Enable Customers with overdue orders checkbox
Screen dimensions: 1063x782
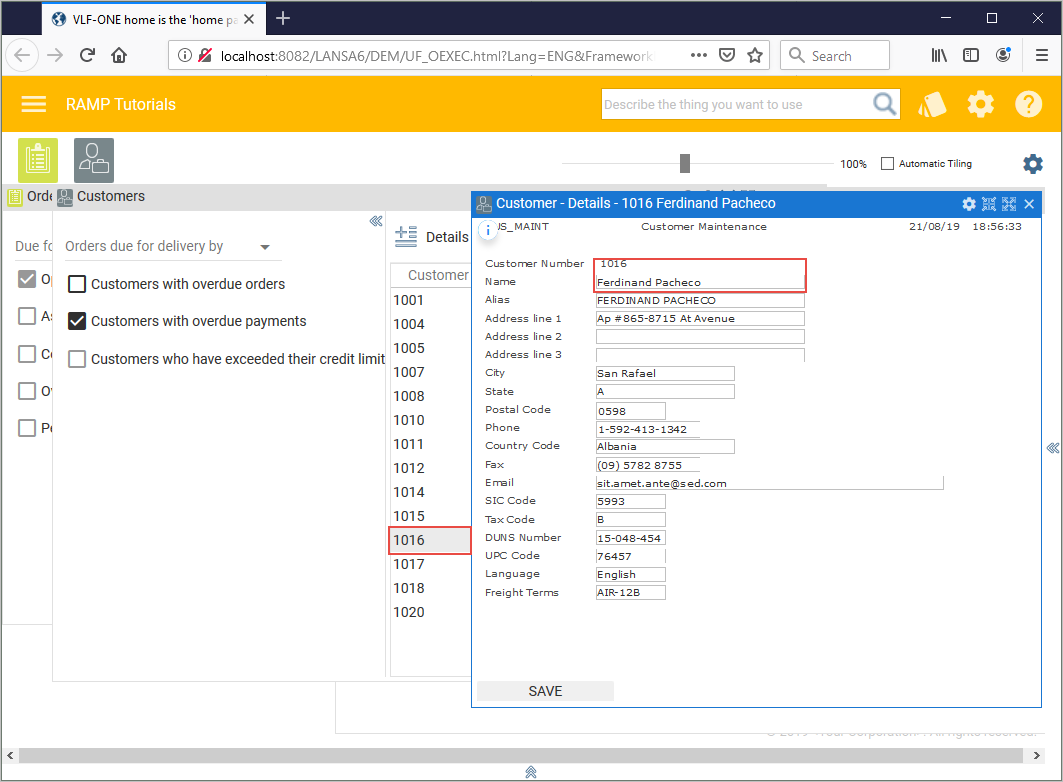77,284
